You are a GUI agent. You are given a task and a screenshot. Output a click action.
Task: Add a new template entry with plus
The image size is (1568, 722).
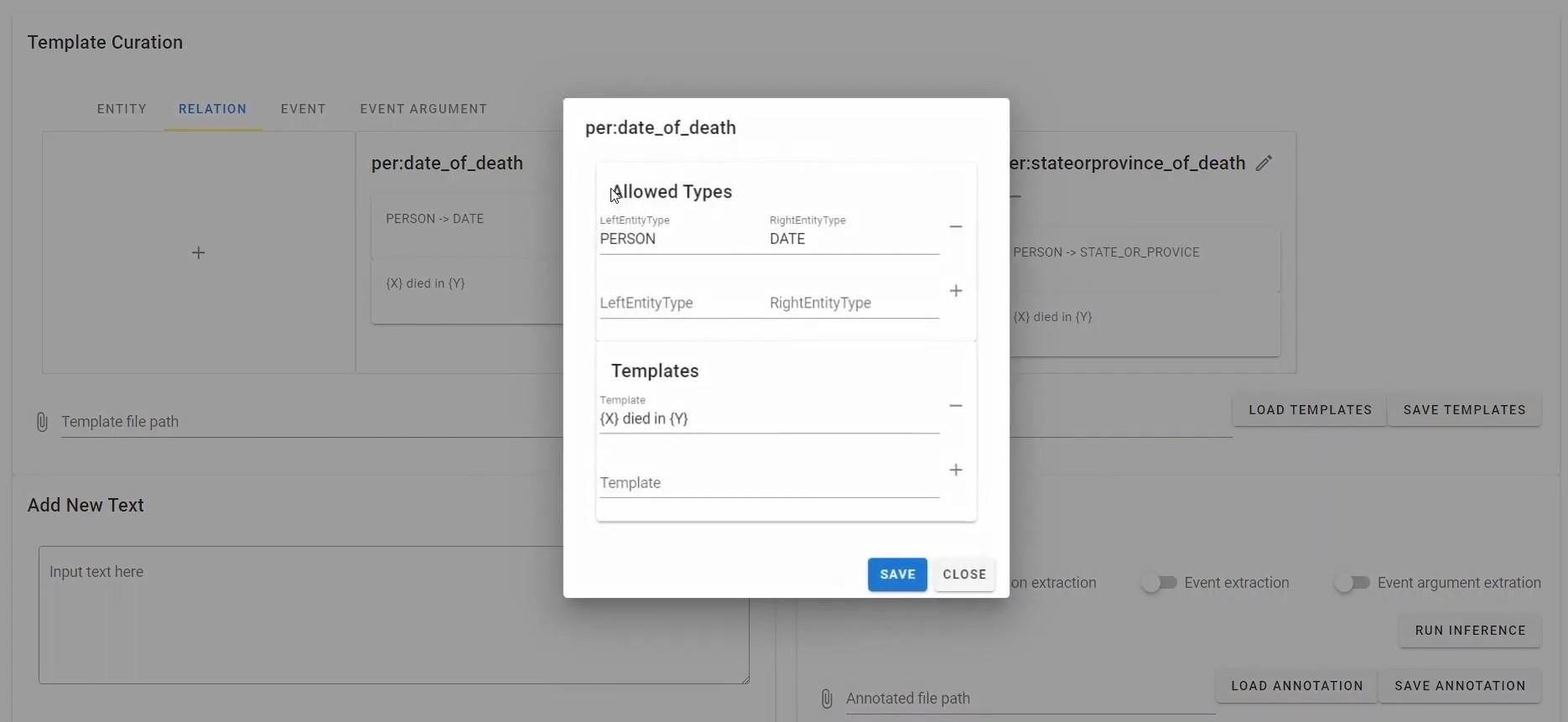pyautogui.click(x=955, y=470)
